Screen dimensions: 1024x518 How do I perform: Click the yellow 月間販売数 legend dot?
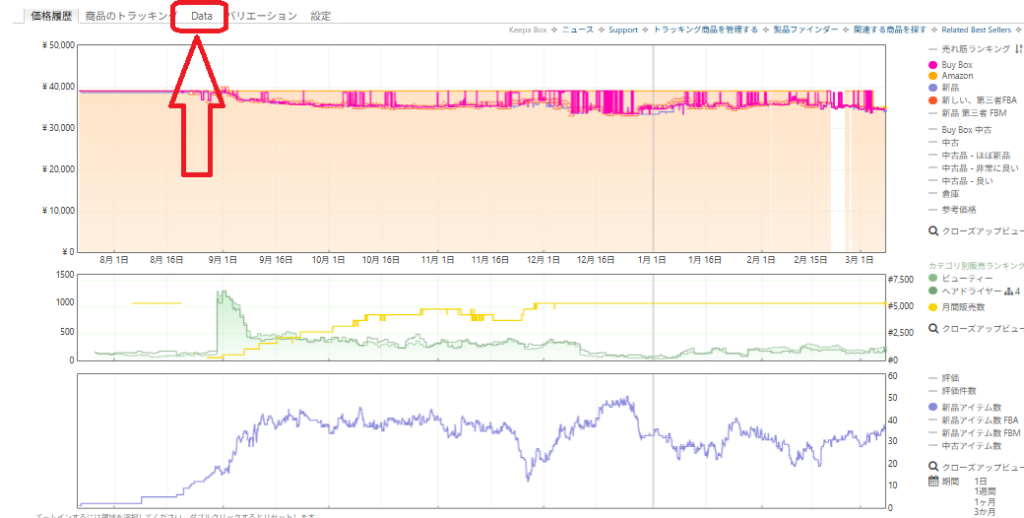coord(933,306)
